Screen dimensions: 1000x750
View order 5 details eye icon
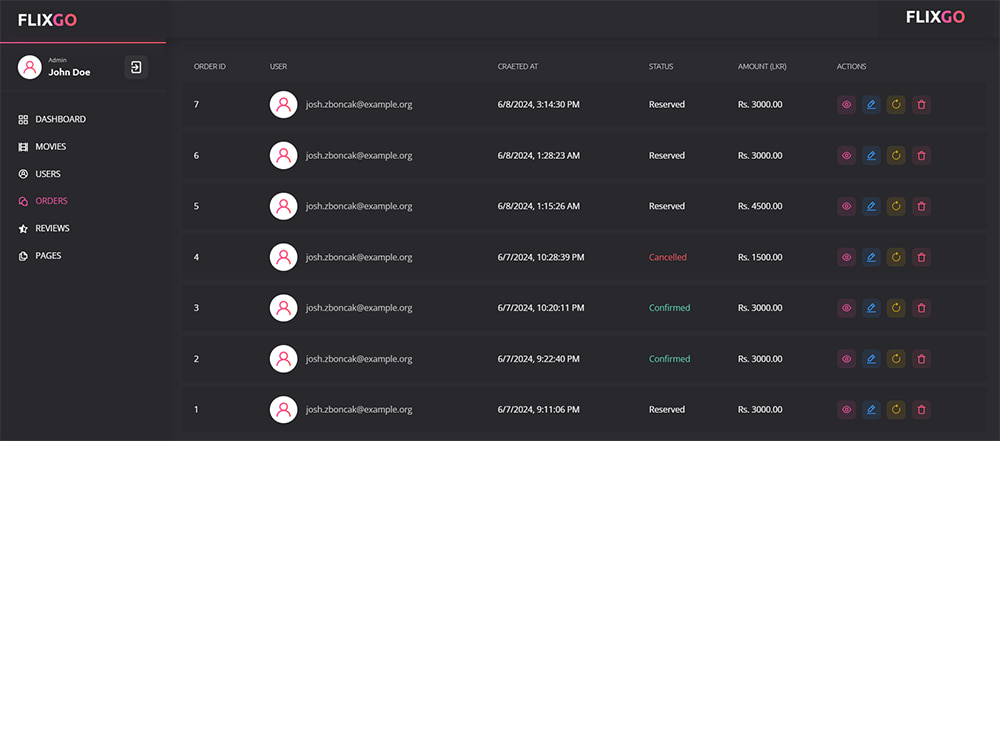point(846,206)
